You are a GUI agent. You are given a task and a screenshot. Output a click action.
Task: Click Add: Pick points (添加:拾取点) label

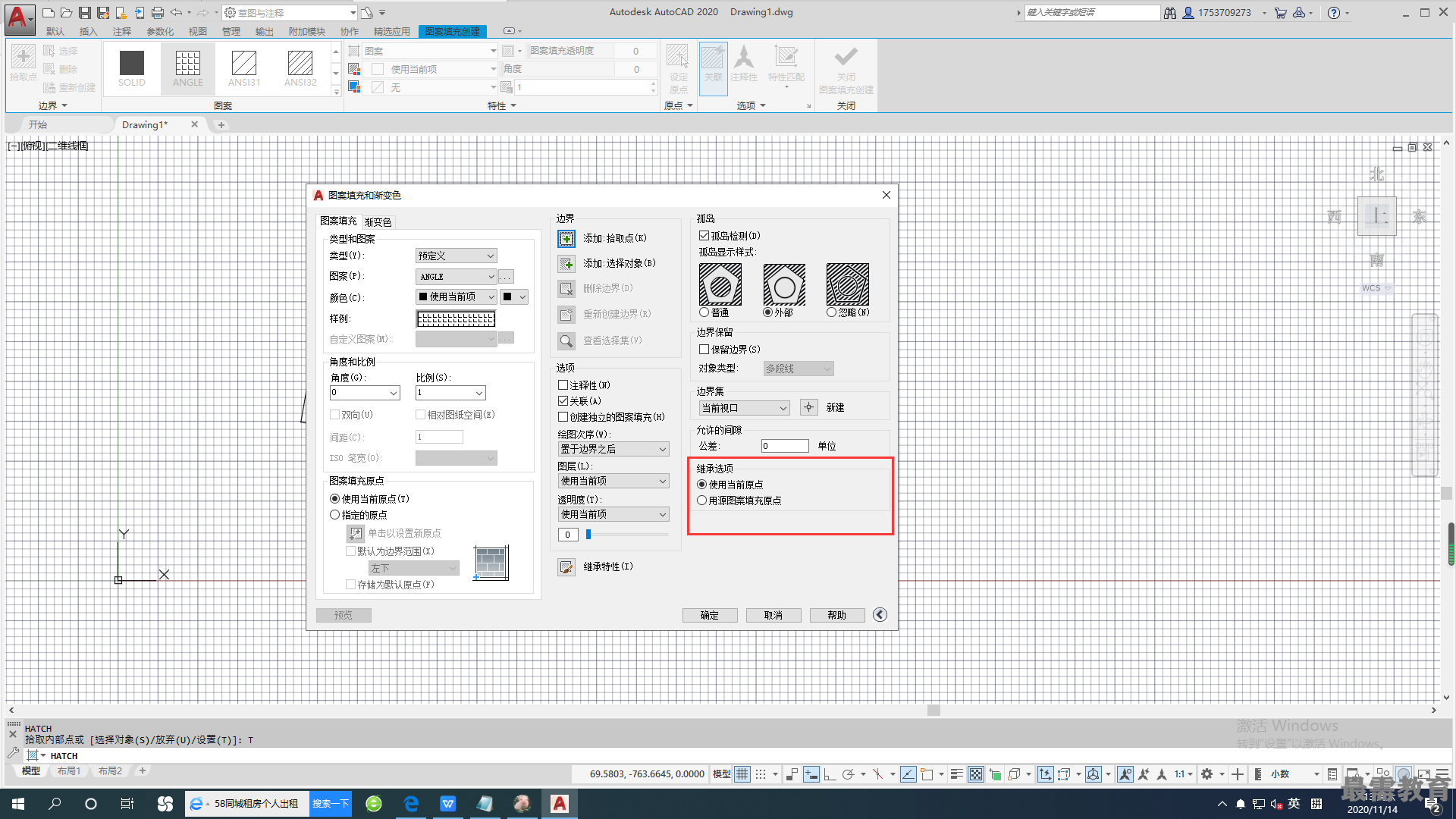(615, 239)
